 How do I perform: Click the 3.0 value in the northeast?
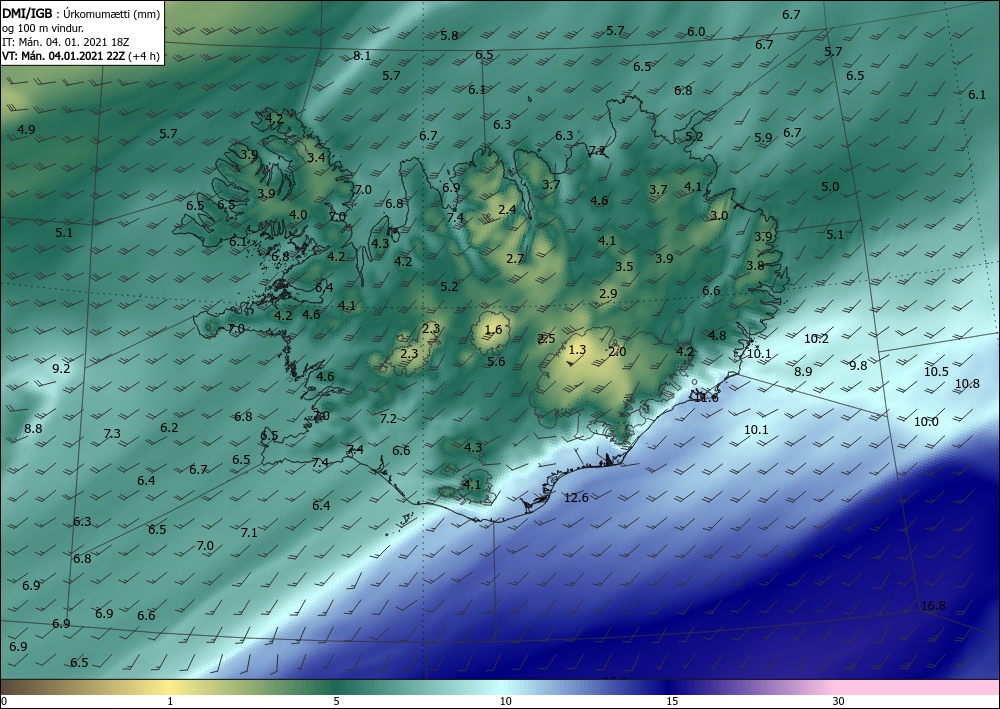[x=719, y=216]
